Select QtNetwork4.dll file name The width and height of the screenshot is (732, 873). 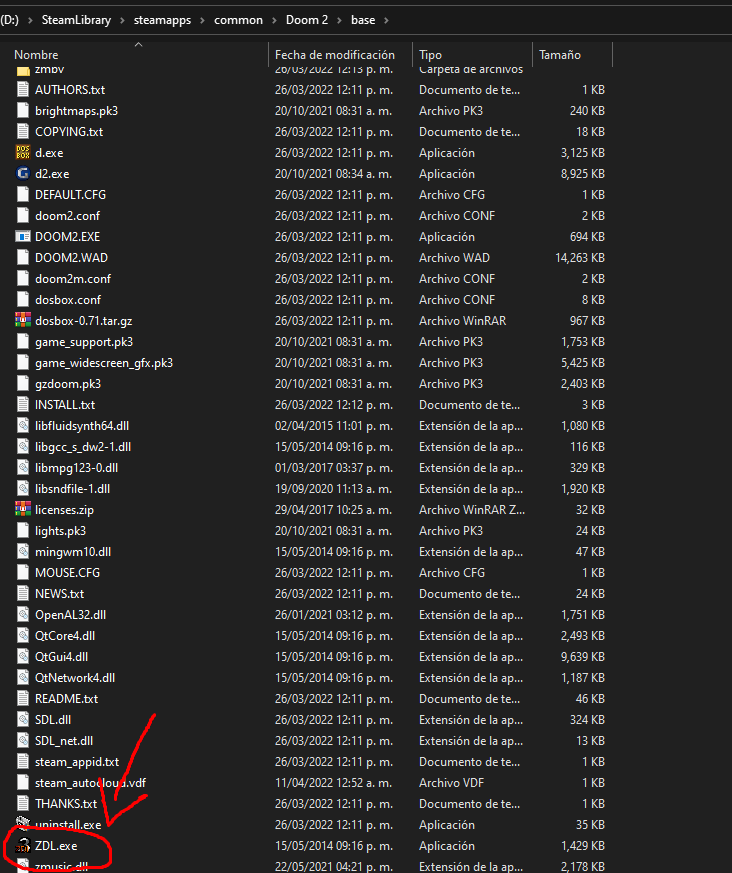click(x=75, y=678)
